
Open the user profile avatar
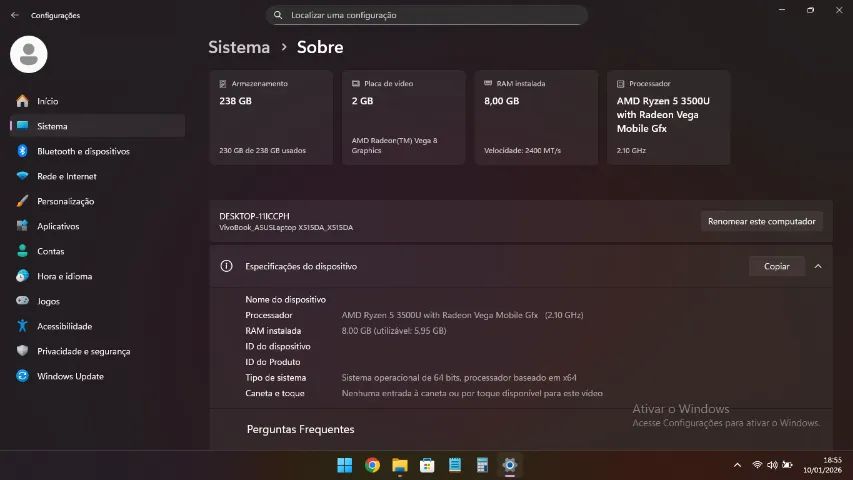pos(29,54)
